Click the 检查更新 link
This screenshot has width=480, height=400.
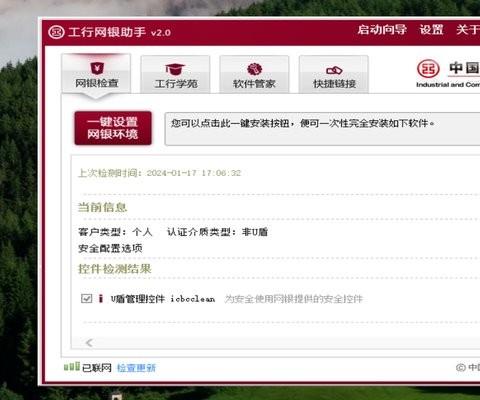(x=136, y=368)
